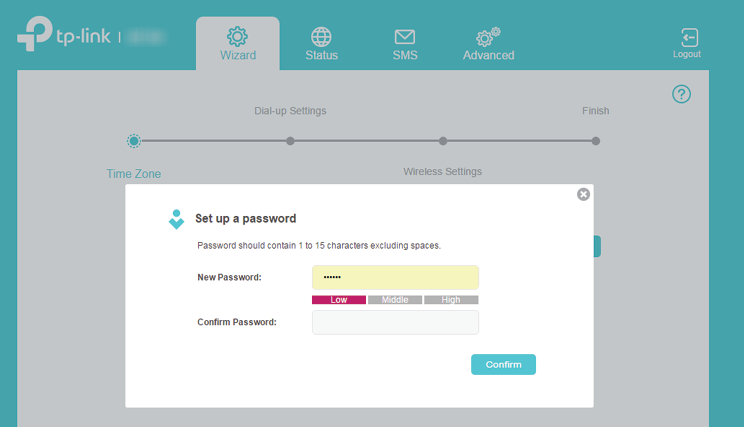This screenshot has height=427, width=744.
Task: Click the Low strength indicator bar
Action: 339,300
